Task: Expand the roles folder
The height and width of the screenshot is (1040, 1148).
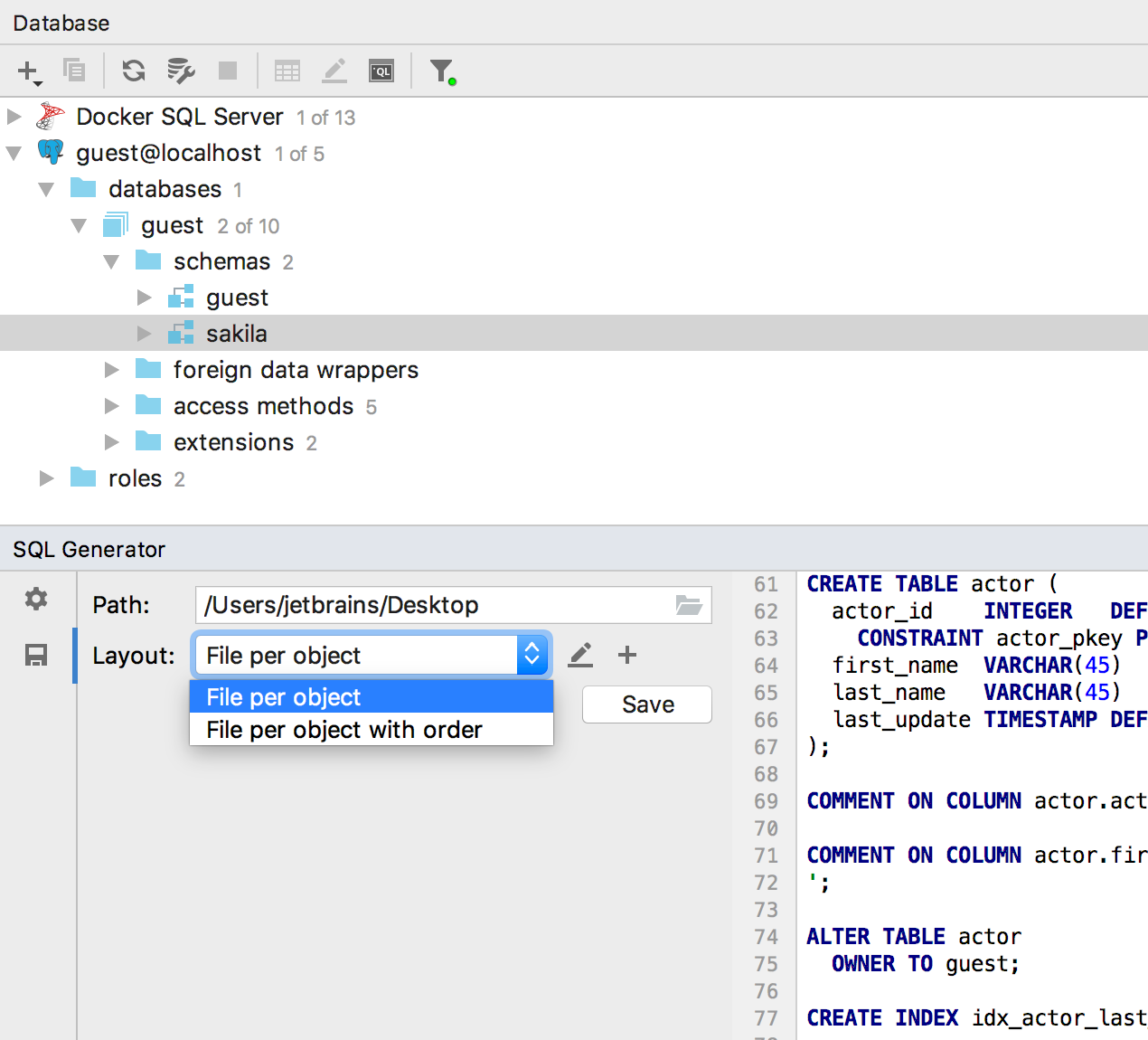Action: [46, 478]
